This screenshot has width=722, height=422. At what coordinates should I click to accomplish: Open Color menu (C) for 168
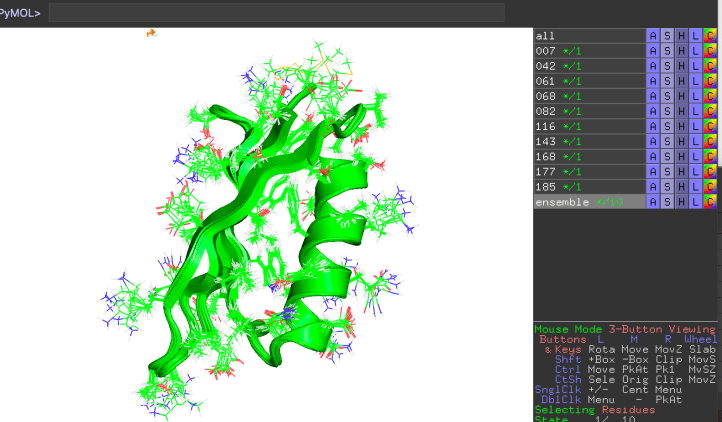tap(710, 157)
